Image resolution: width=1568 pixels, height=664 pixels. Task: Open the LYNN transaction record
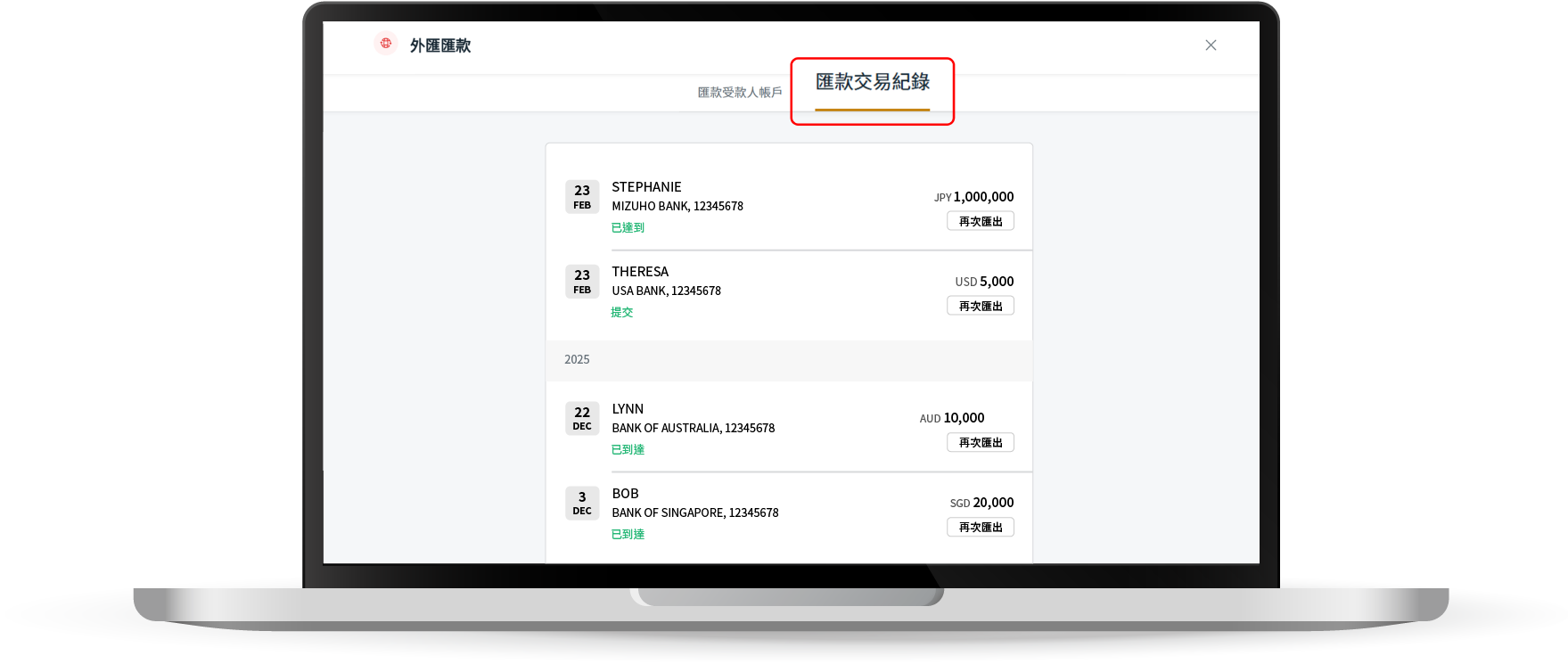pos(628,409)
